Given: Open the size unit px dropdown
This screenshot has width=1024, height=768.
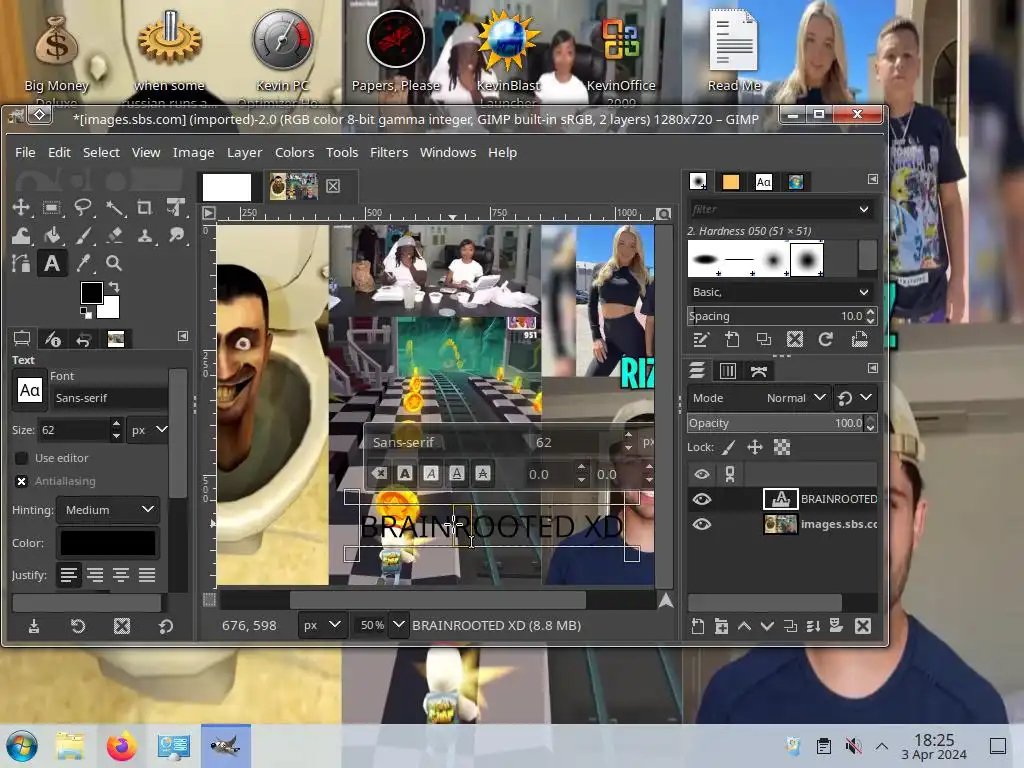Looking at the screenshot, I should (x=148, y=430).
